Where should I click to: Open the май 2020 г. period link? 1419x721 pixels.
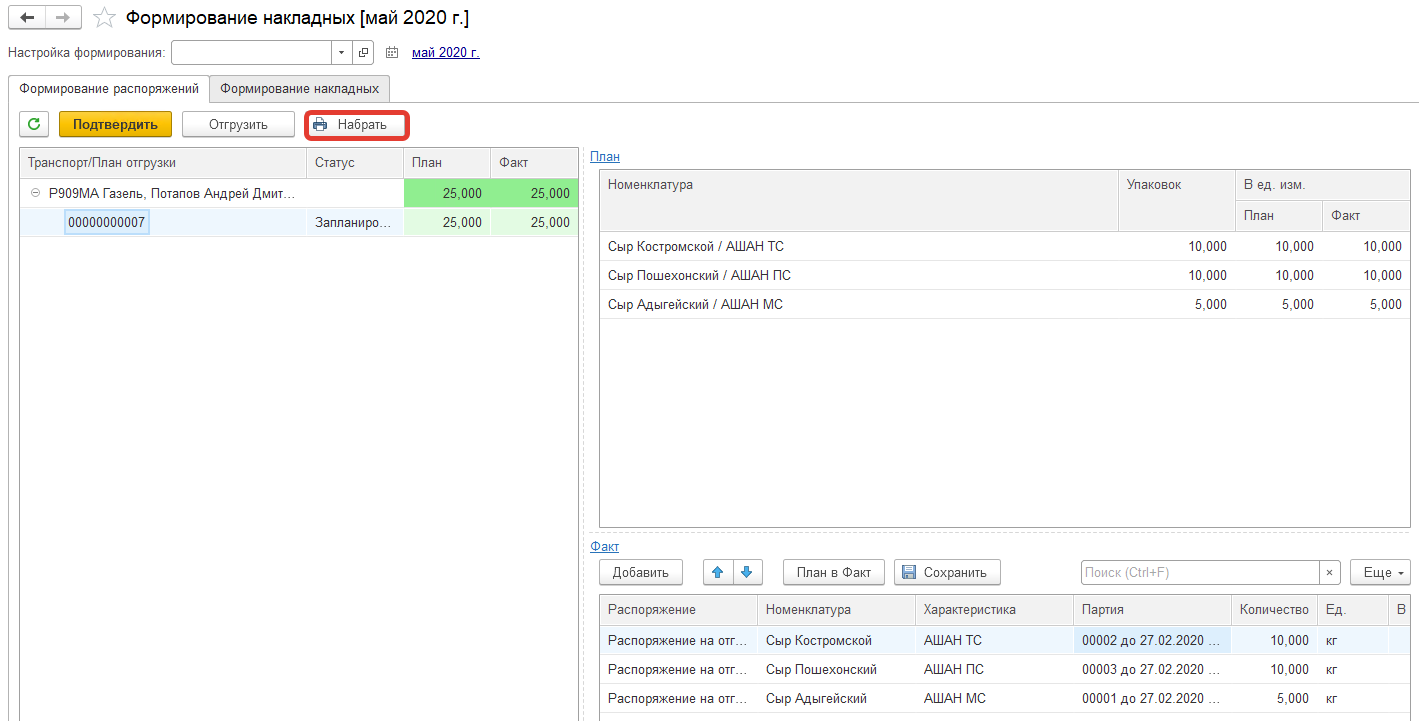click(x=445, y=53)
